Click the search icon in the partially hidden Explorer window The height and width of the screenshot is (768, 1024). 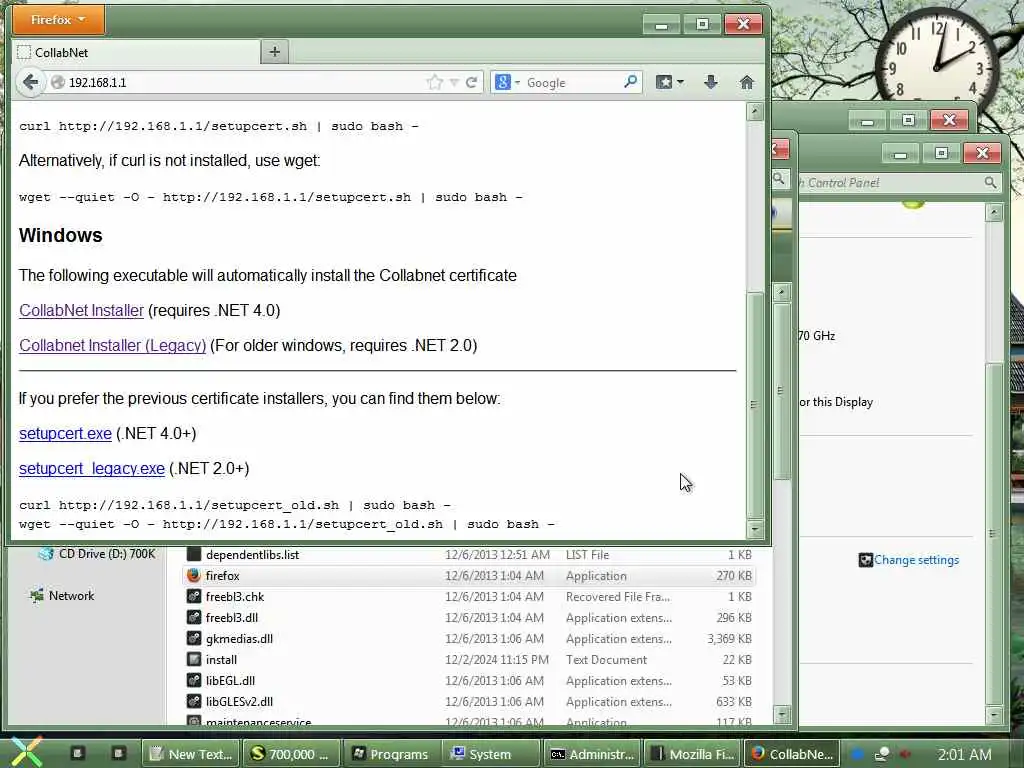tap(779, 178)
